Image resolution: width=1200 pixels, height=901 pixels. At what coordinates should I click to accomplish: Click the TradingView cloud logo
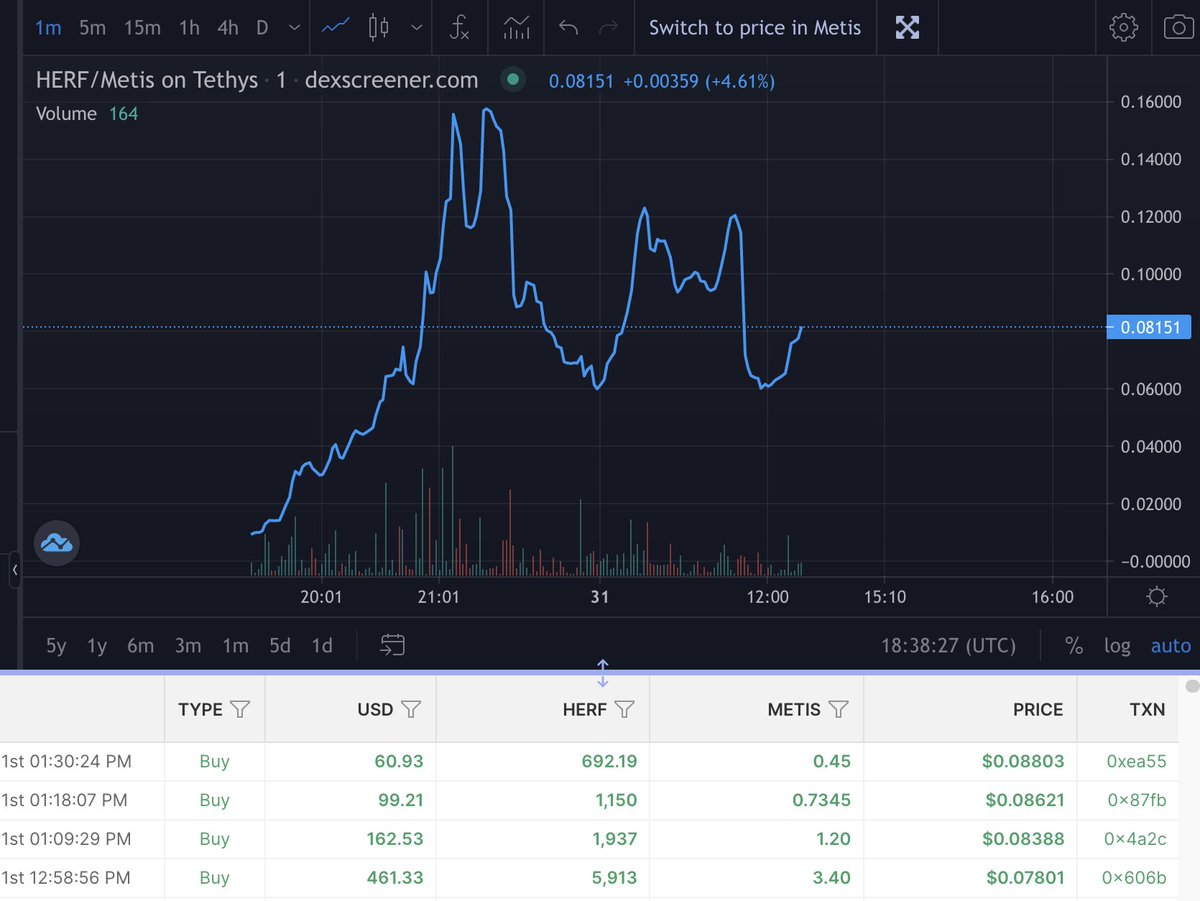coord(57,543)
